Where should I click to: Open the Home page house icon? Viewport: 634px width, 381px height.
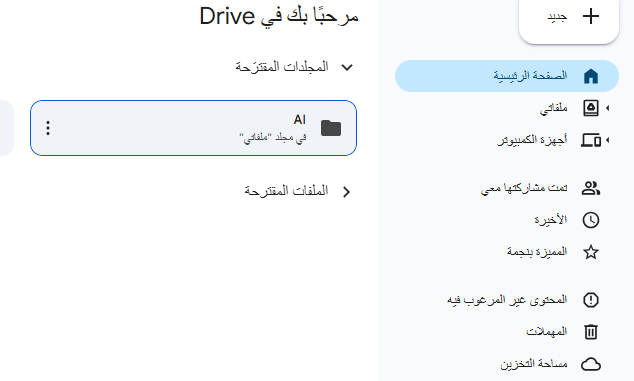591,76
